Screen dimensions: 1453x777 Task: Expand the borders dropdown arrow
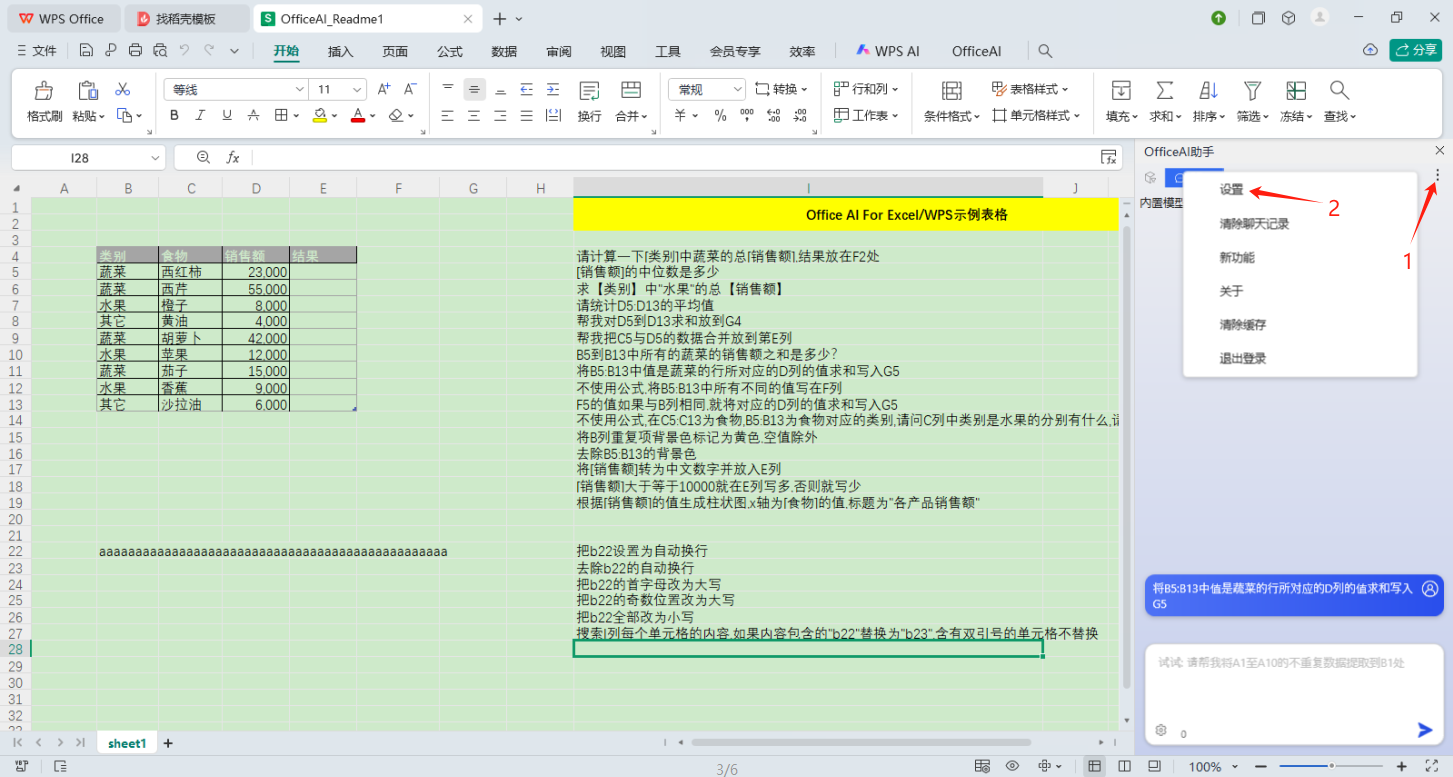pyautogui.click(x=296, y=116)
